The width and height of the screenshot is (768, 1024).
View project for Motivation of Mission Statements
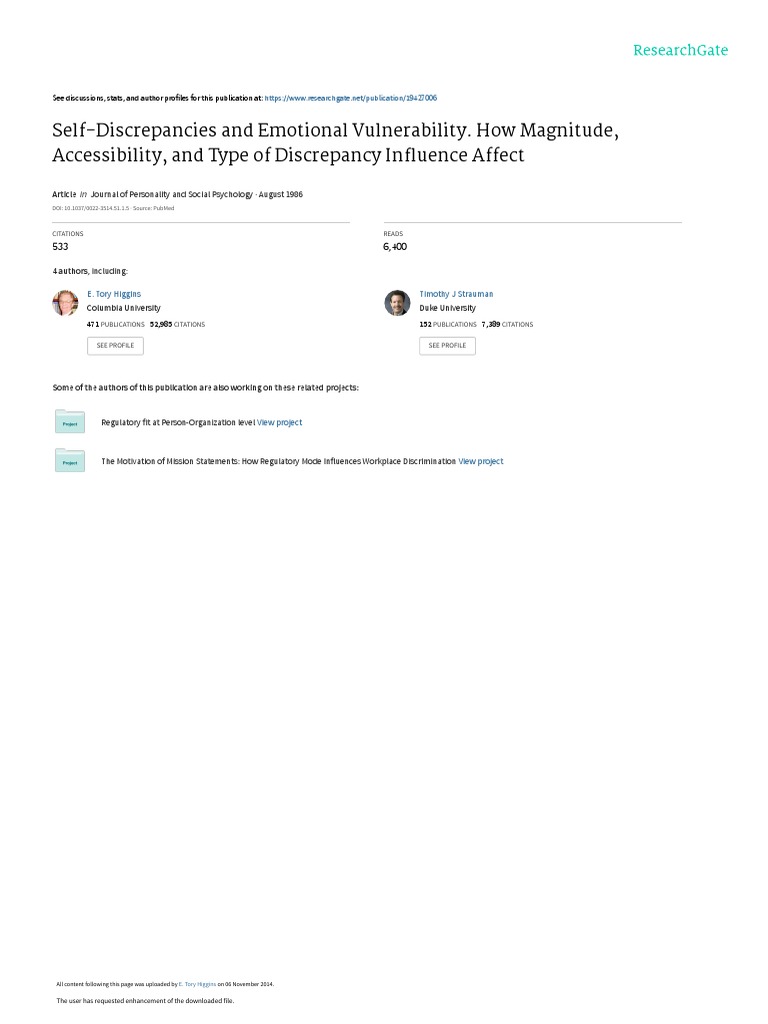[x=481, y=461]
